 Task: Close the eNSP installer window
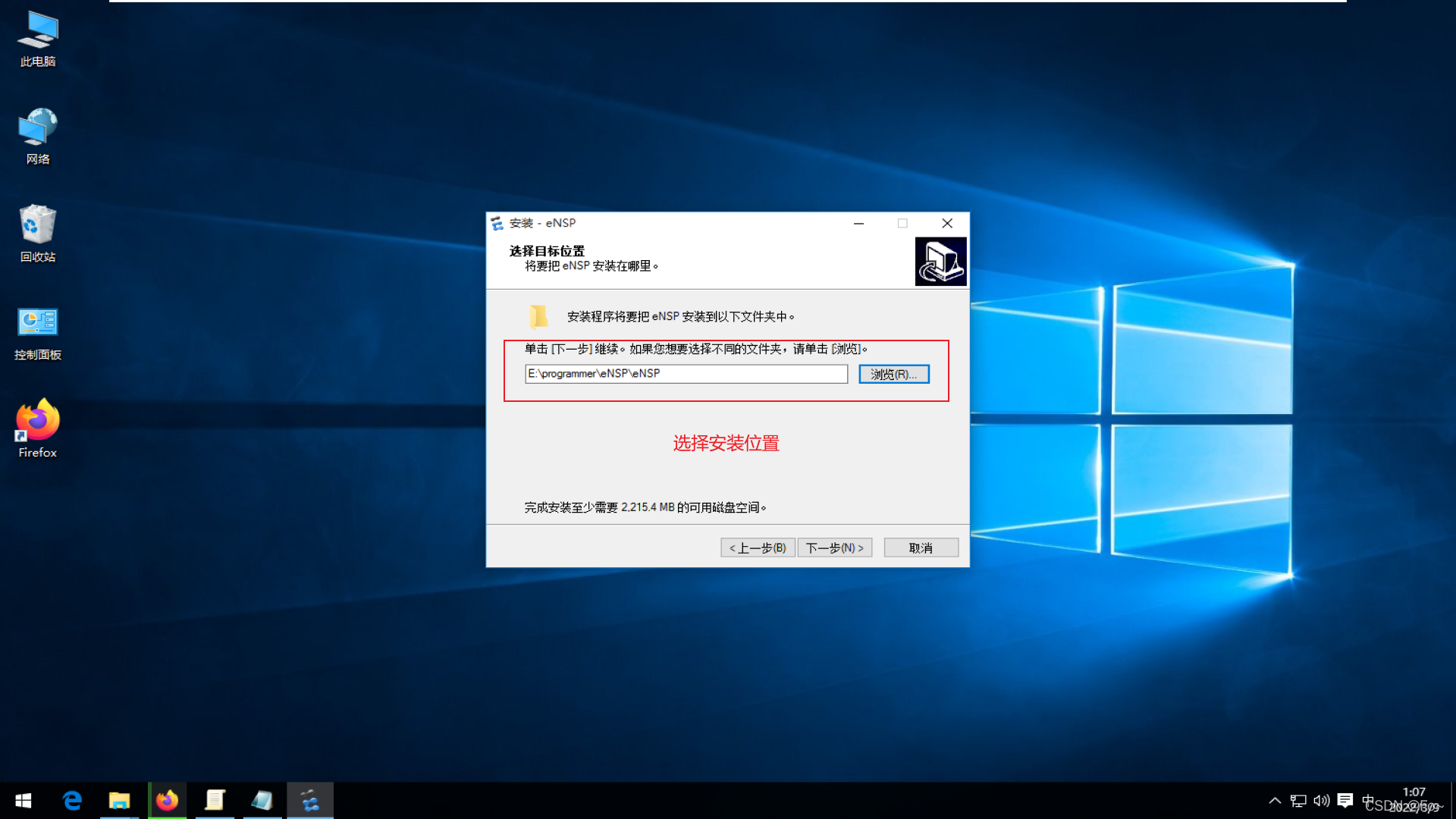tap(947, 223)
